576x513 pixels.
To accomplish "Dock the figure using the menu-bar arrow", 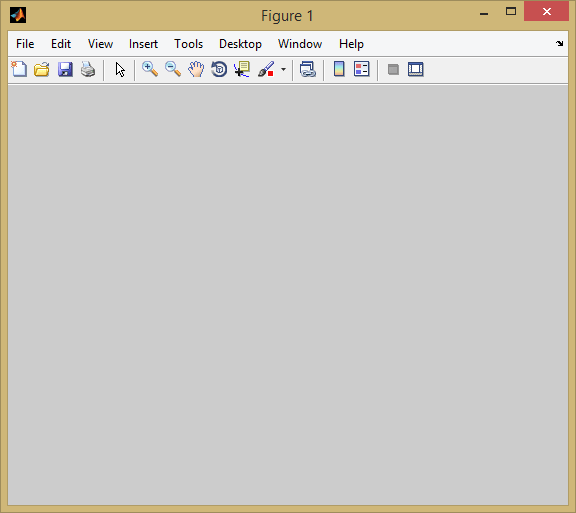I will (x=559, y=43).
